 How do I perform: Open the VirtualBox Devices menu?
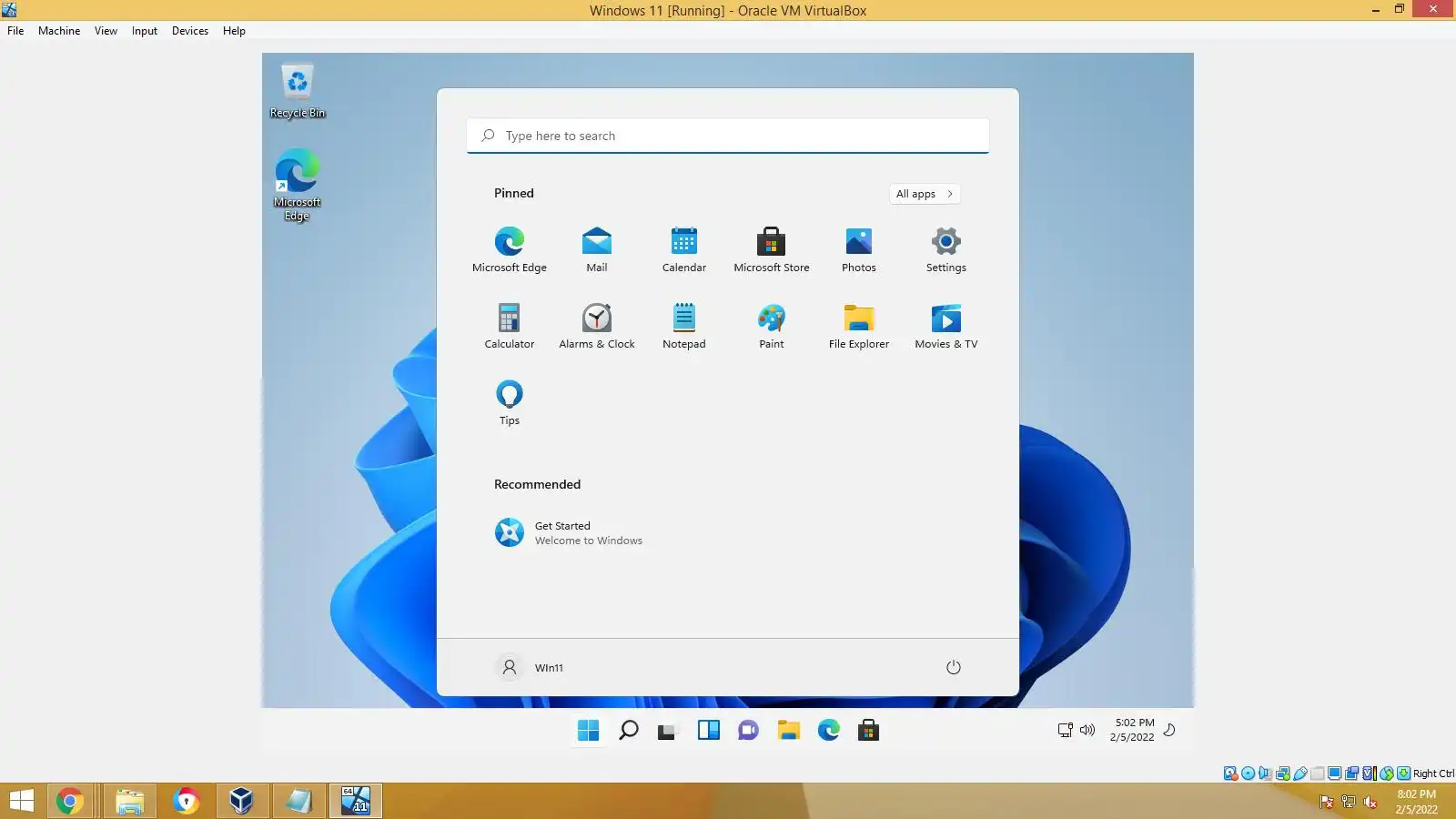point(190,31)
